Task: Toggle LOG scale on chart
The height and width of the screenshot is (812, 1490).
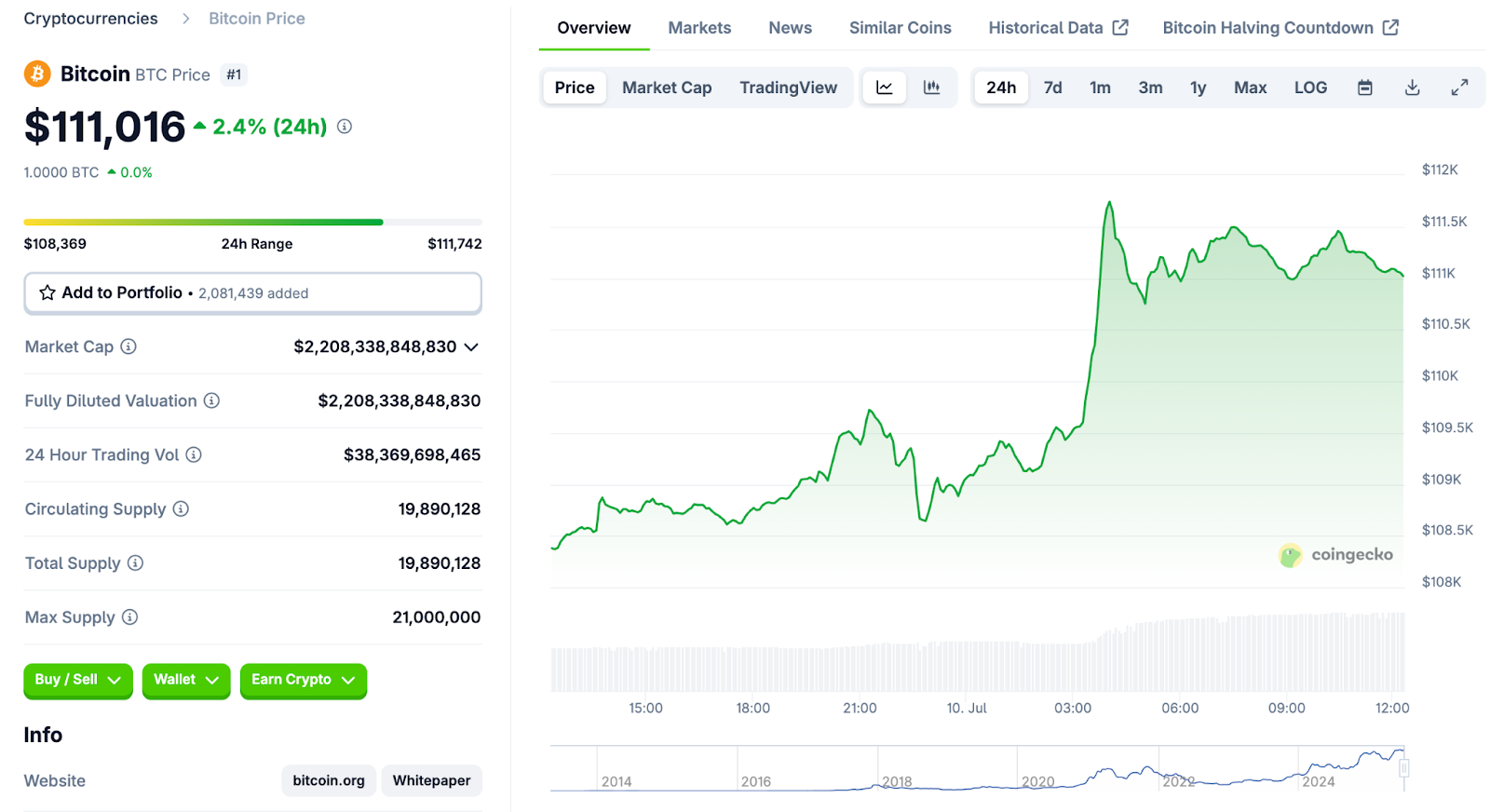Action: (x=1310, y=88)
